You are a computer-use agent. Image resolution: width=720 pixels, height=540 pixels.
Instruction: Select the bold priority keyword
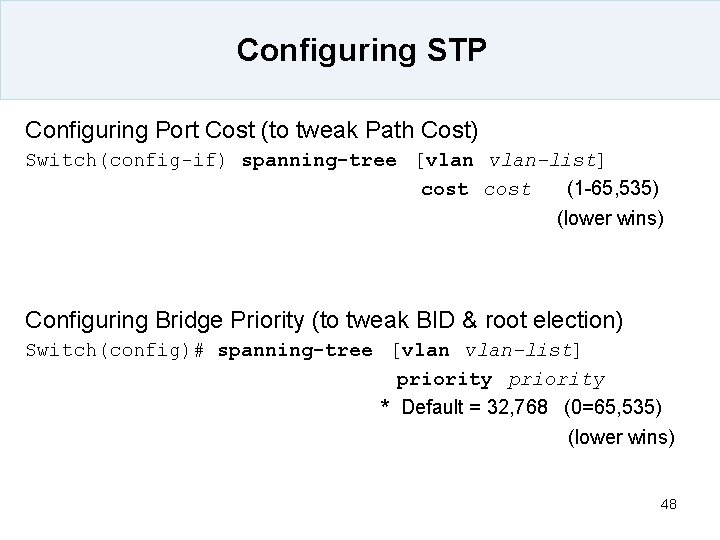tap(444, 380)
